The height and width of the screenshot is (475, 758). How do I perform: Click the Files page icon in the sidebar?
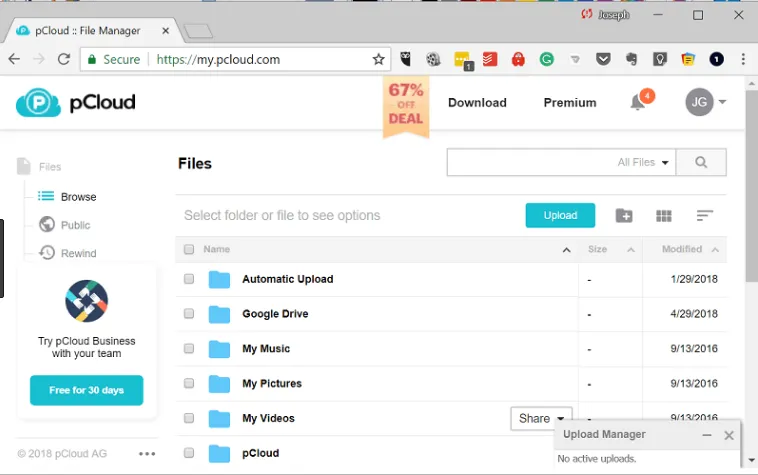pyautogui.click(x=24, y=166)
